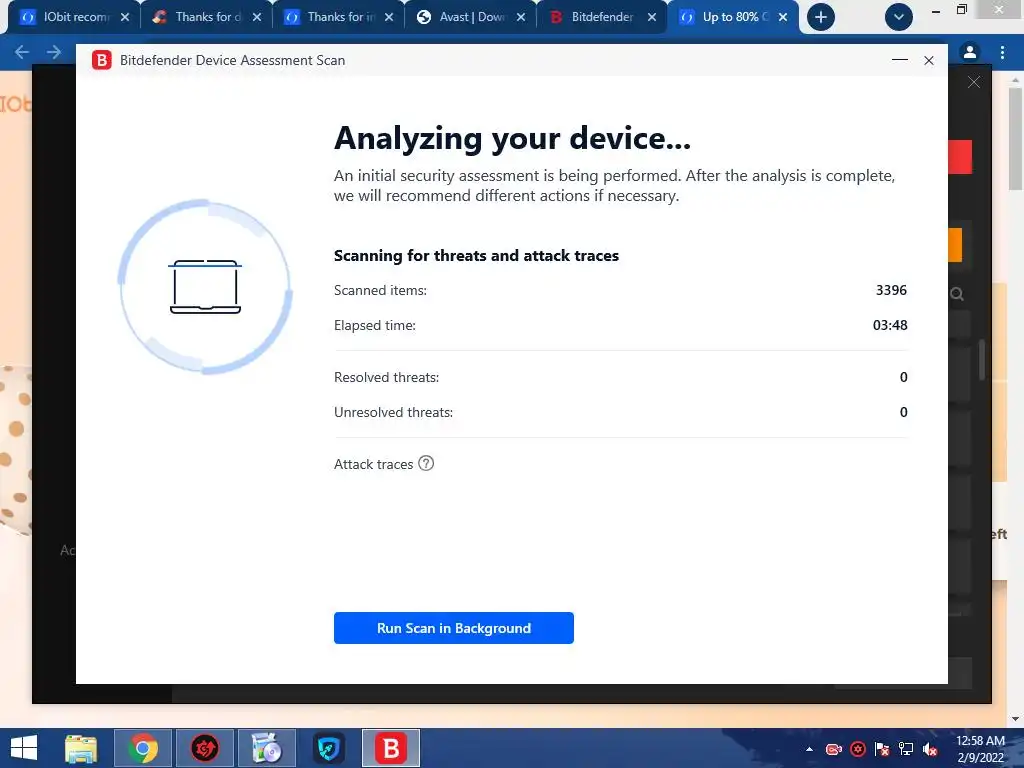Close the dark overlay behind the scan window

click(974, 82)
